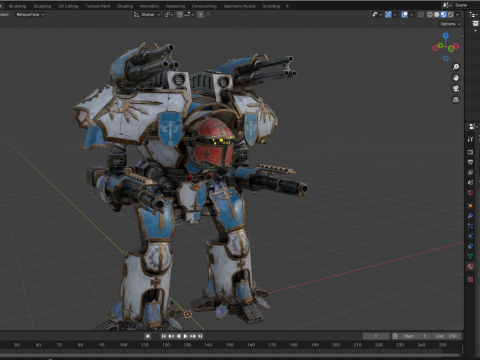This screenshot has height=360, width=480.
Task: Open the RetopoFlow dropdown menu
Action: [30, 15]
